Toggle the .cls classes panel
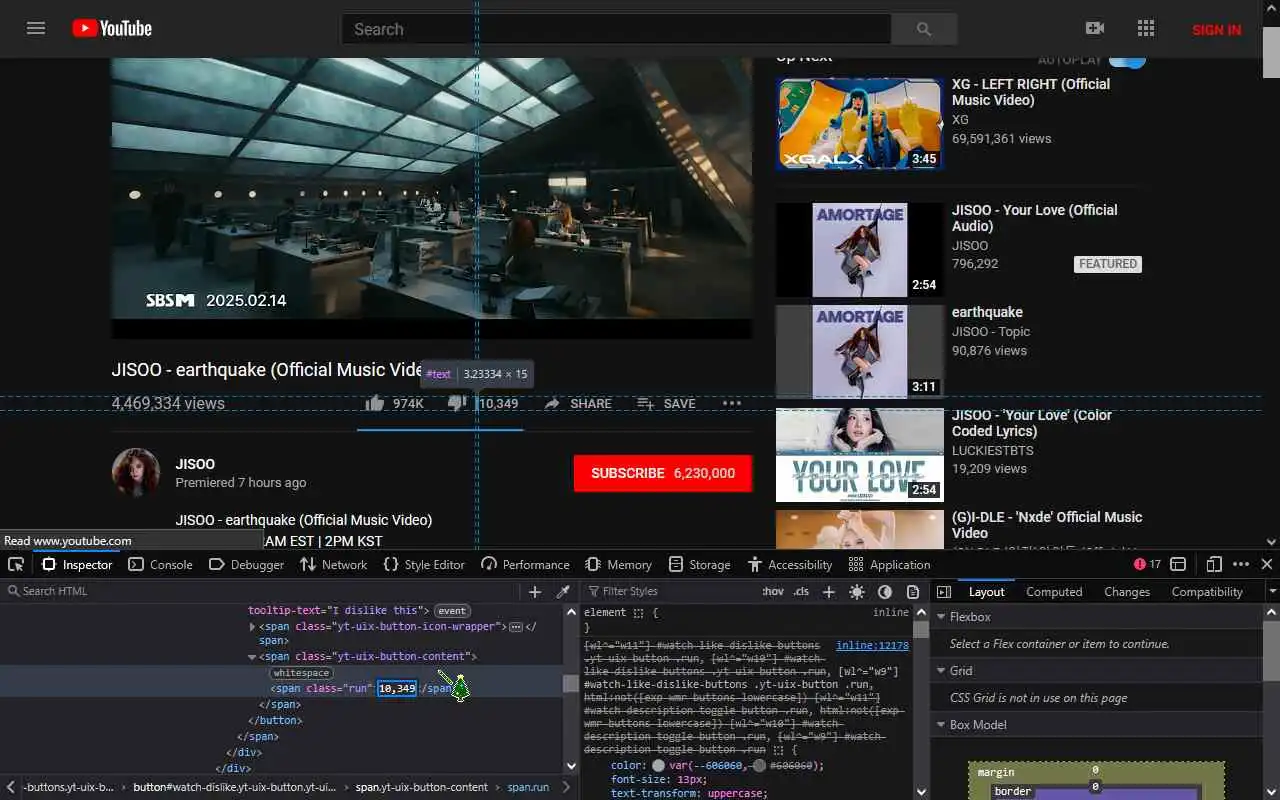This screenshot has height=800, width=1280. point(801,592)
